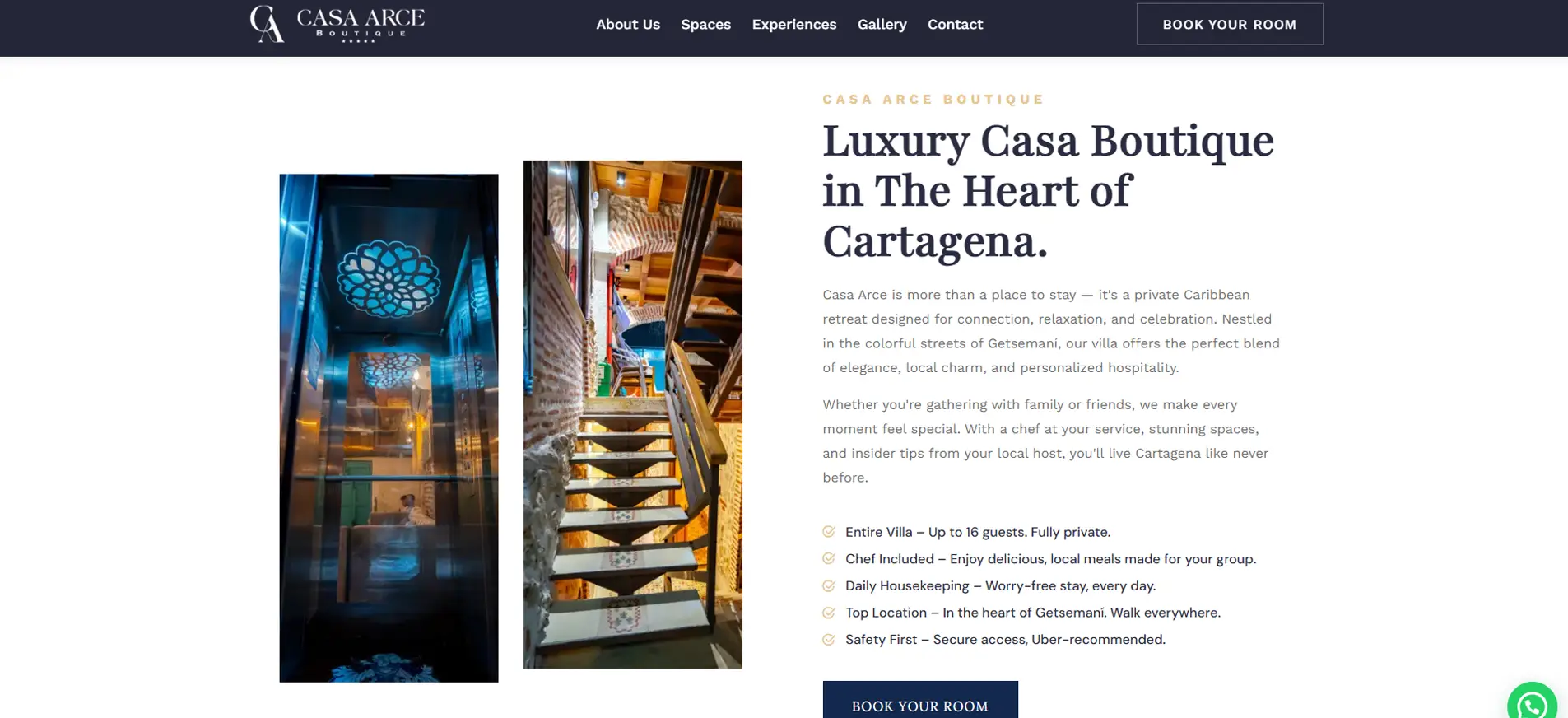Click the blue Book Your Room button
This screenshot has height=718, width=1568.
pos(920,701)
